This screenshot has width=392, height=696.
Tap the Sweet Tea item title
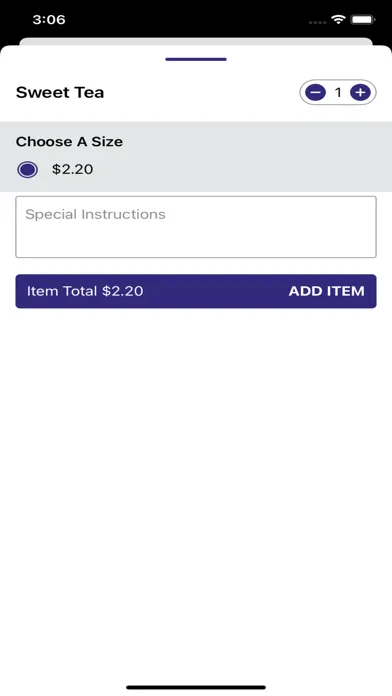[60, 92]
